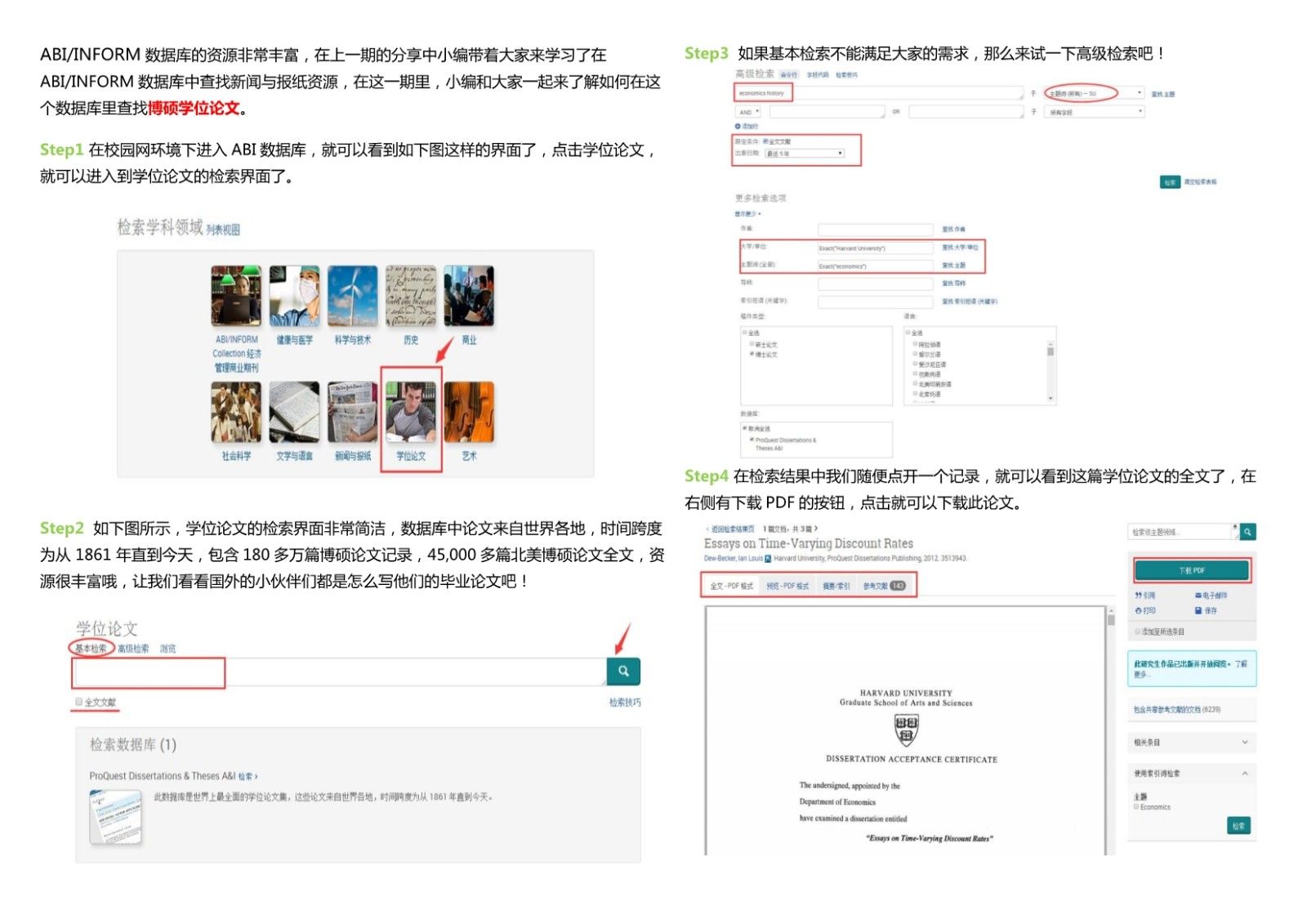Click the green 检索 button in advanced search

click(1170, 181)
